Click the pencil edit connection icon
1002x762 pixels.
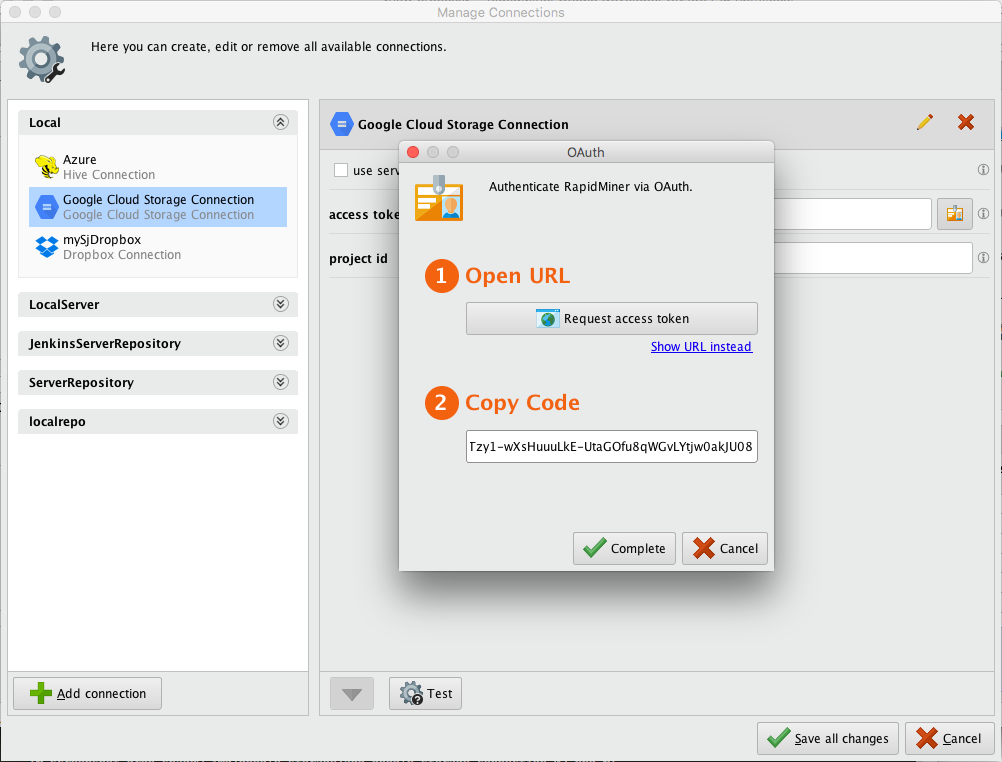tap(925, 122)
